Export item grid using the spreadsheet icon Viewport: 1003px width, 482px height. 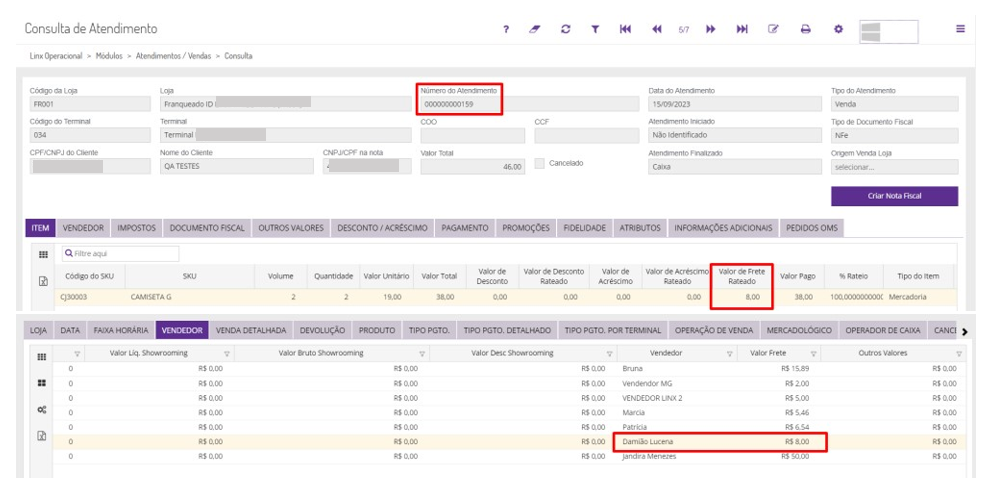click(x=43, y=282)
